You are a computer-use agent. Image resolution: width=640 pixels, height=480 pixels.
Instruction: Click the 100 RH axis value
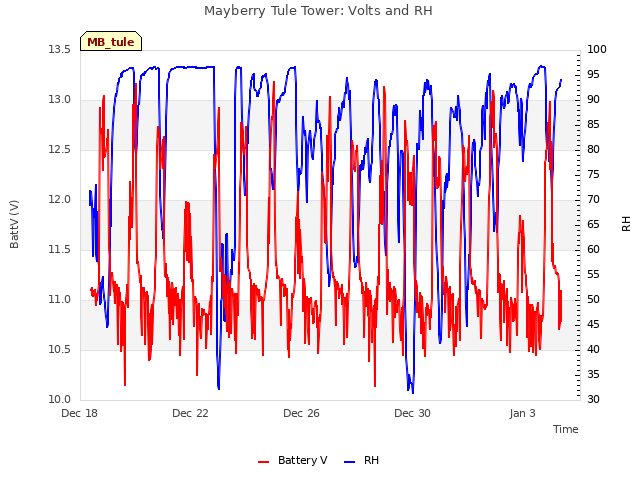(x=597, y=49)
